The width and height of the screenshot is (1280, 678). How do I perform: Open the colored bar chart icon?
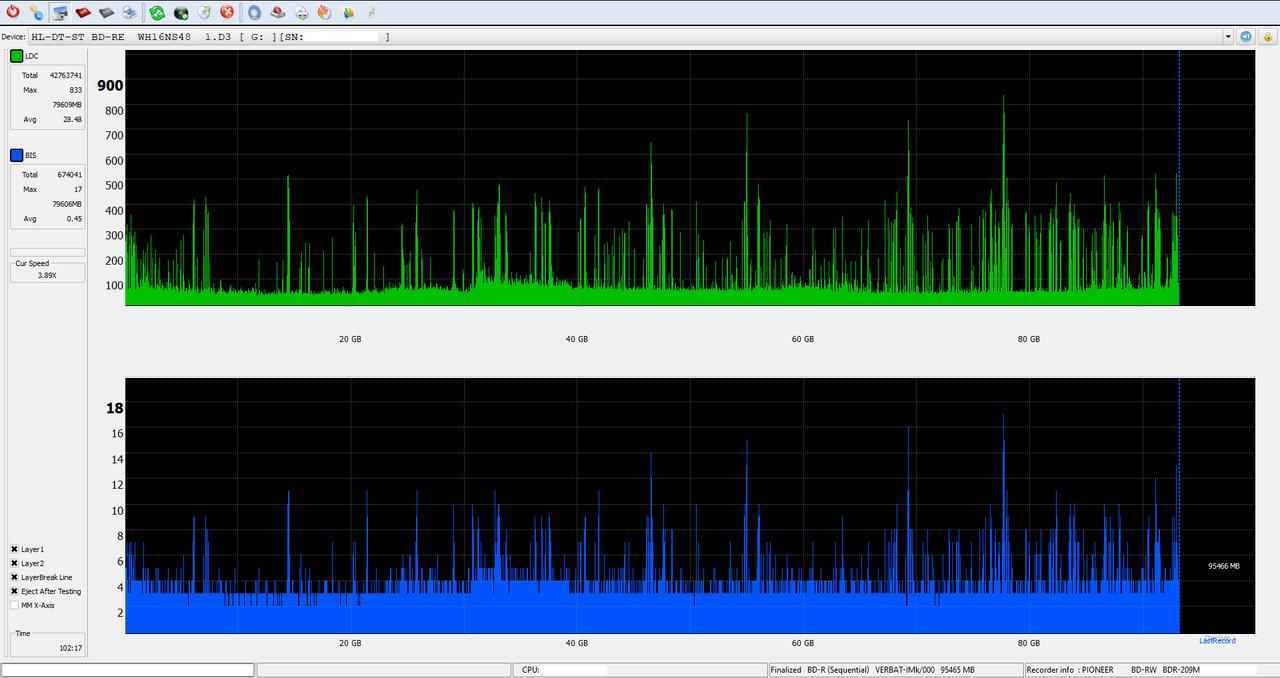pos(348,12)
